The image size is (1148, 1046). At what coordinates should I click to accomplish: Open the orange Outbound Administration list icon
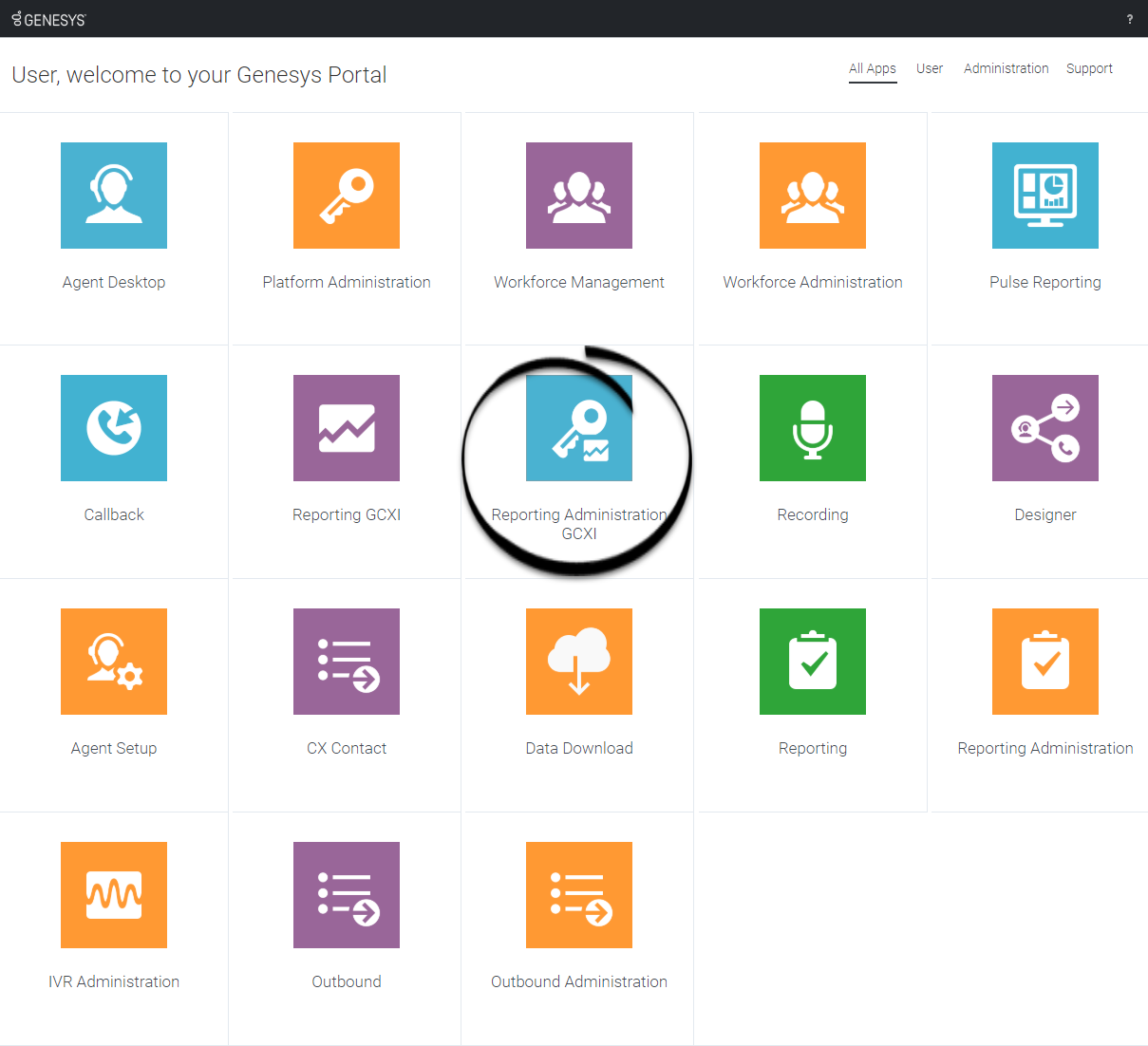(579, 895)
